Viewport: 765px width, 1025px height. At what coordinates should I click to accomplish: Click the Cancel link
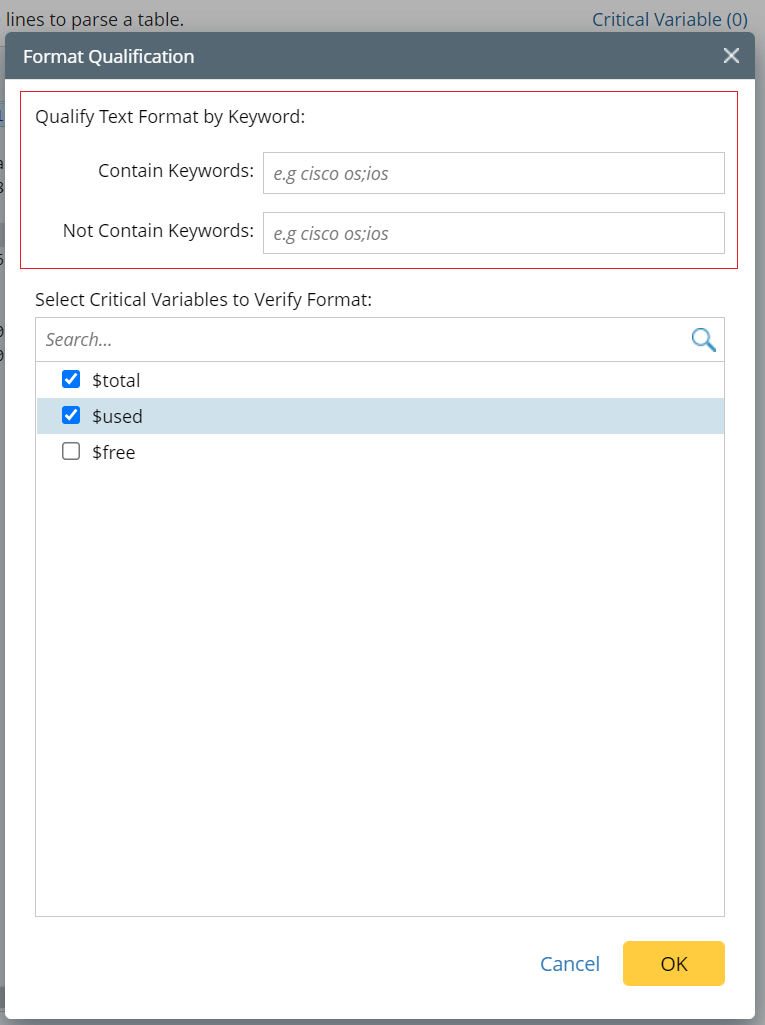(569, 963)
